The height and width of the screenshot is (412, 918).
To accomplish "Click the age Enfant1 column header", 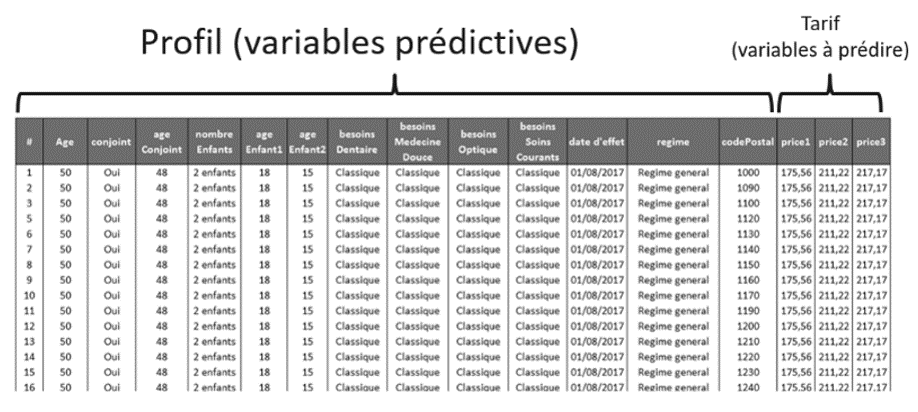I will 266,142.
